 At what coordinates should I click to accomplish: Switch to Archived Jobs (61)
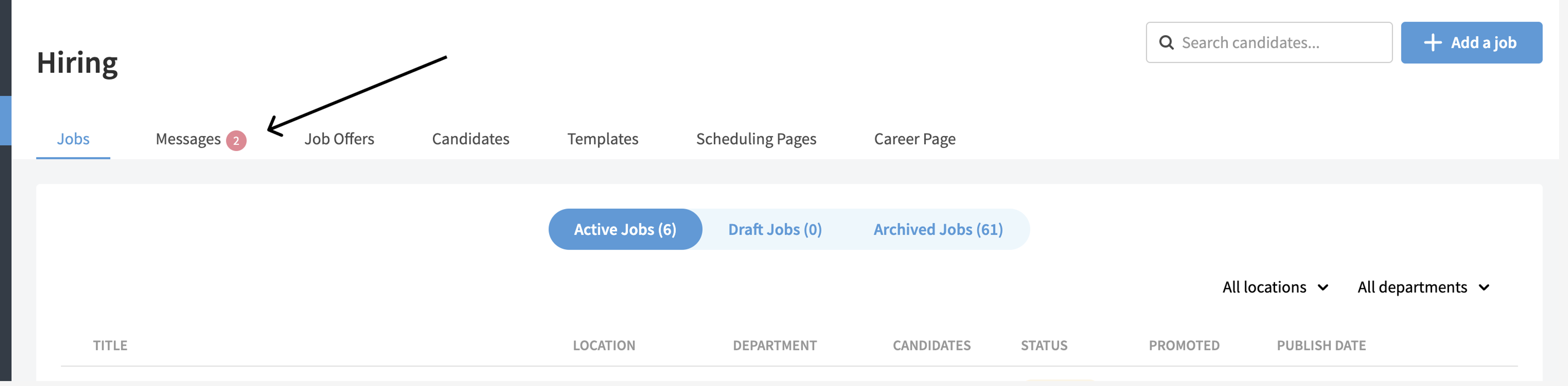click(x=938, y=230)
